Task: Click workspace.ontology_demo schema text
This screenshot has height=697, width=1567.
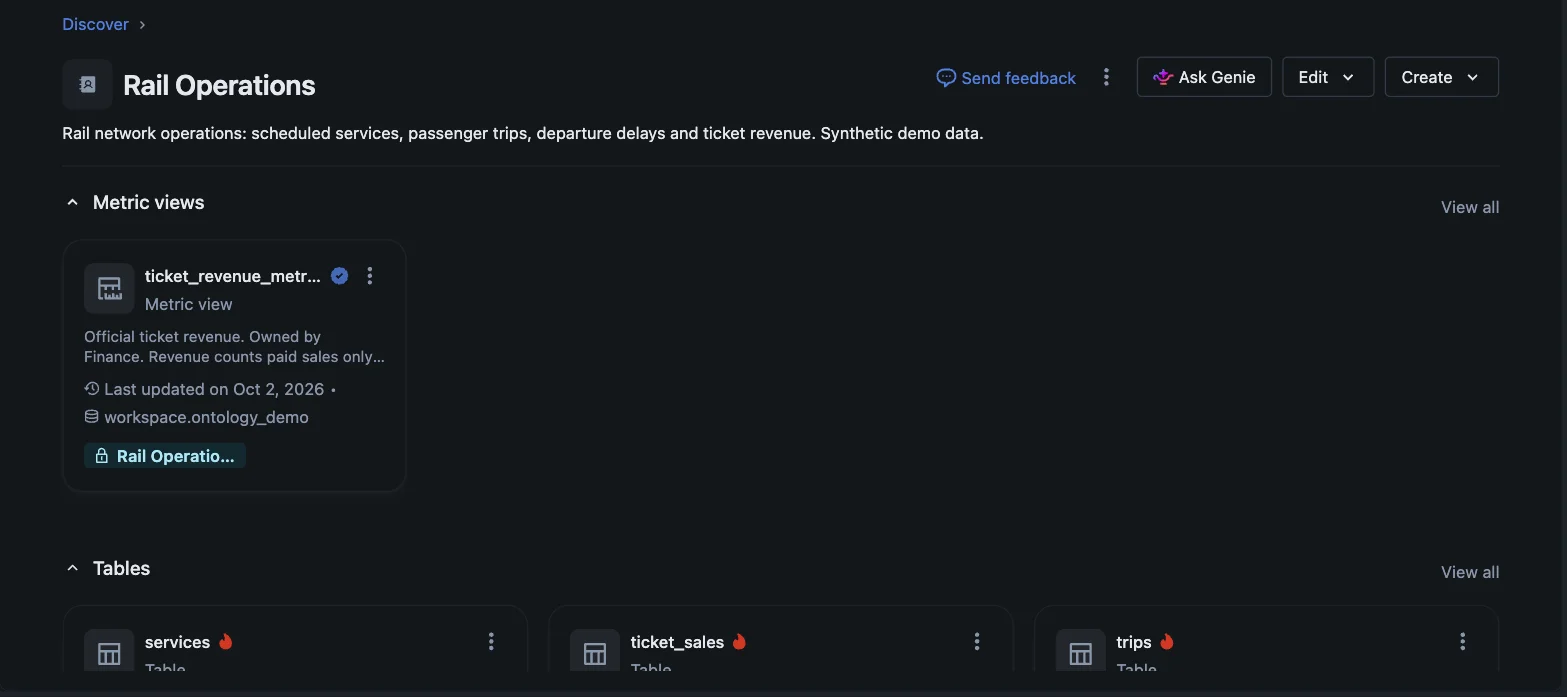Action: tap(206, 417)
